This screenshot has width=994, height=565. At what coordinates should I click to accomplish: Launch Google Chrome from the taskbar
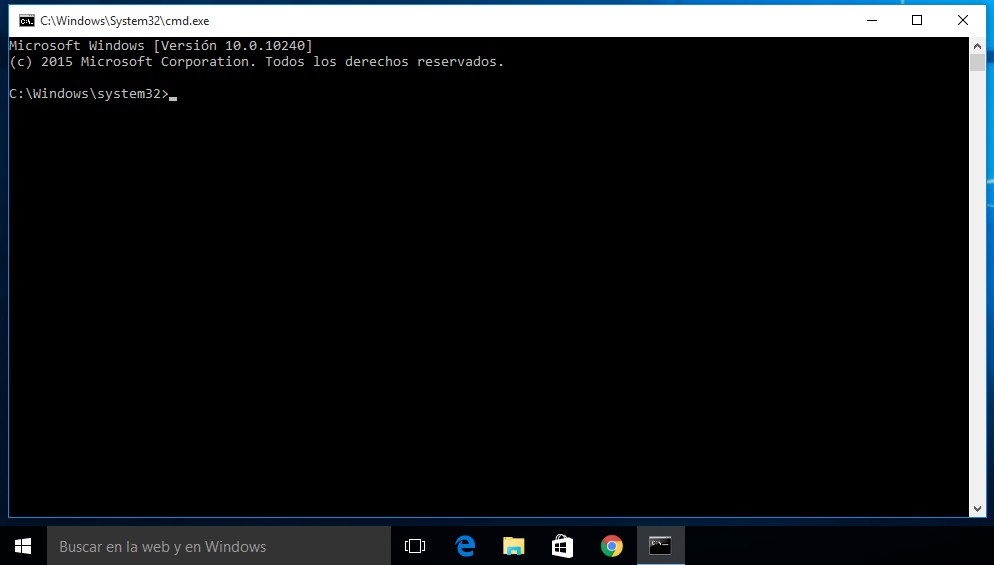pos(612,546)
